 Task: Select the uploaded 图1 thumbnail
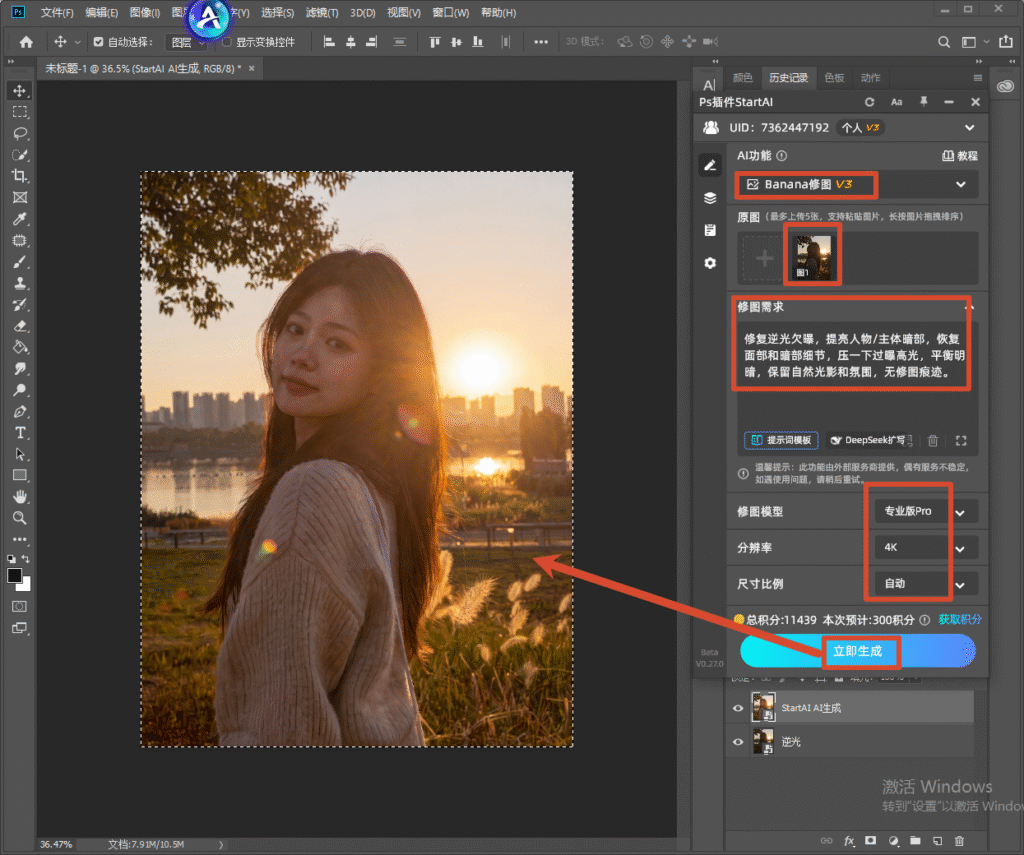pyautogui.click(x=812, y=259)
